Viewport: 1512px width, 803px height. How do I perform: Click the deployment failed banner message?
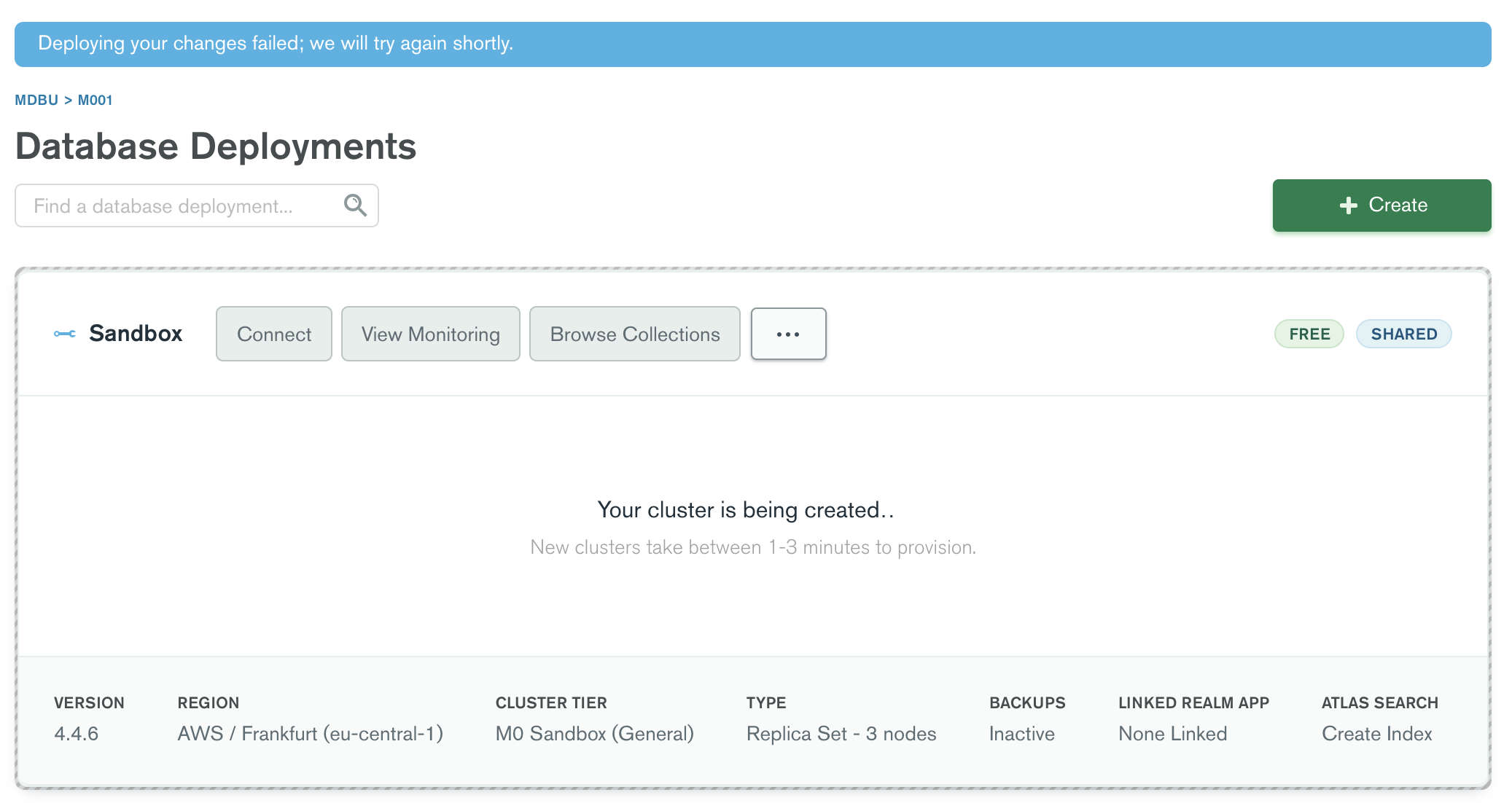276,44
